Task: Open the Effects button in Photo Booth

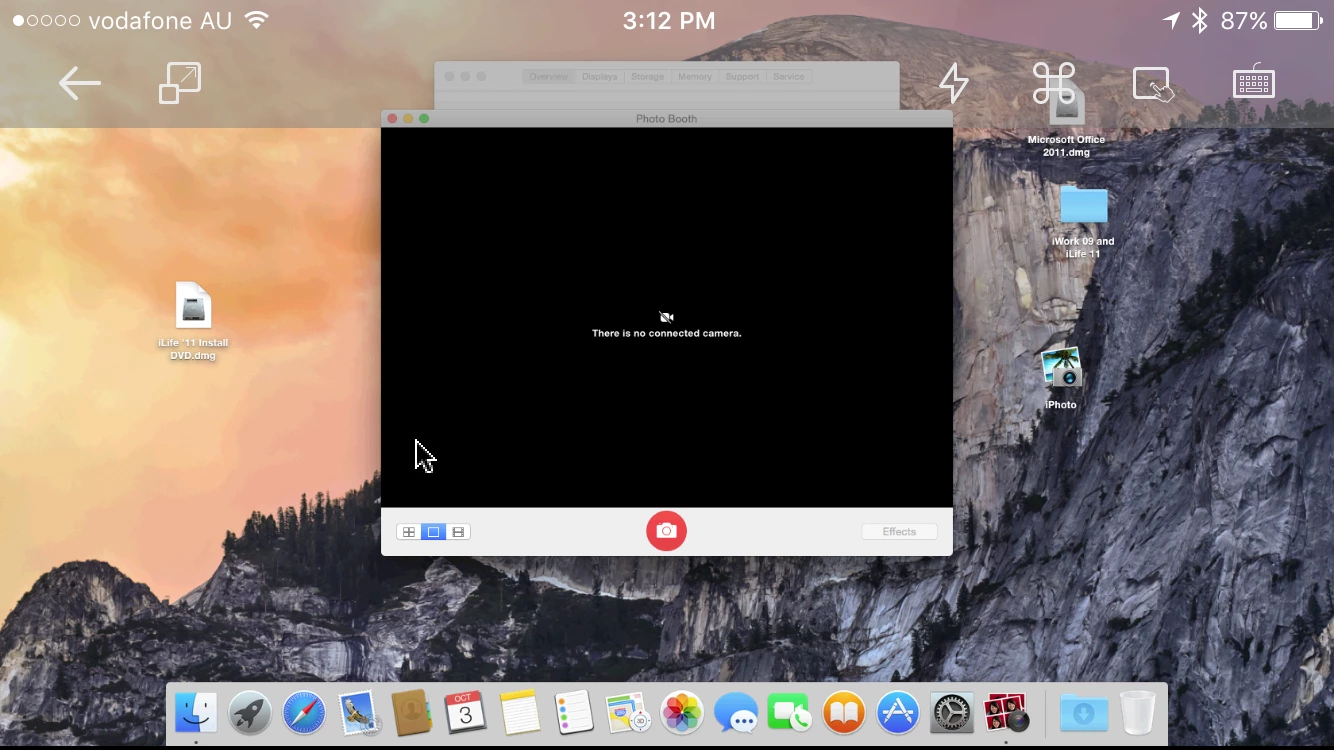Action: point(899,532)
